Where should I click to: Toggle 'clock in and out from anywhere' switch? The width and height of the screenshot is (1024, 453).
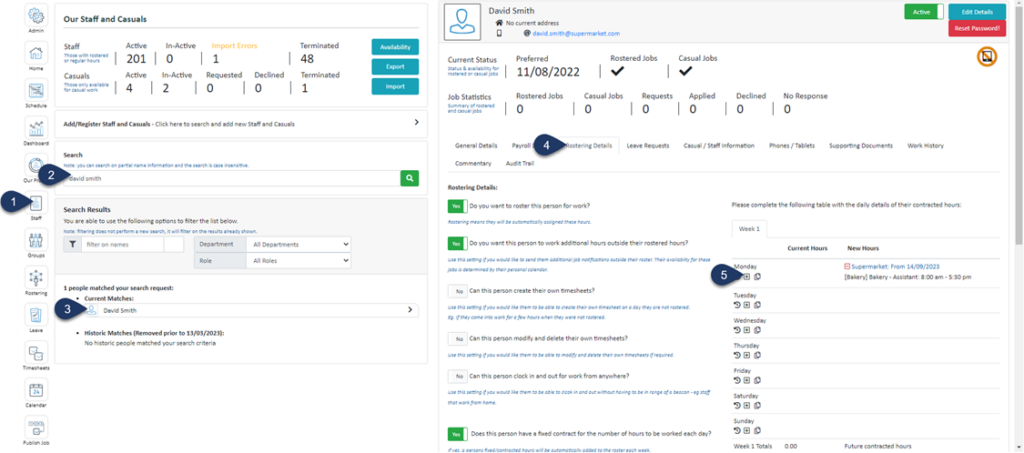pos(457,377)
